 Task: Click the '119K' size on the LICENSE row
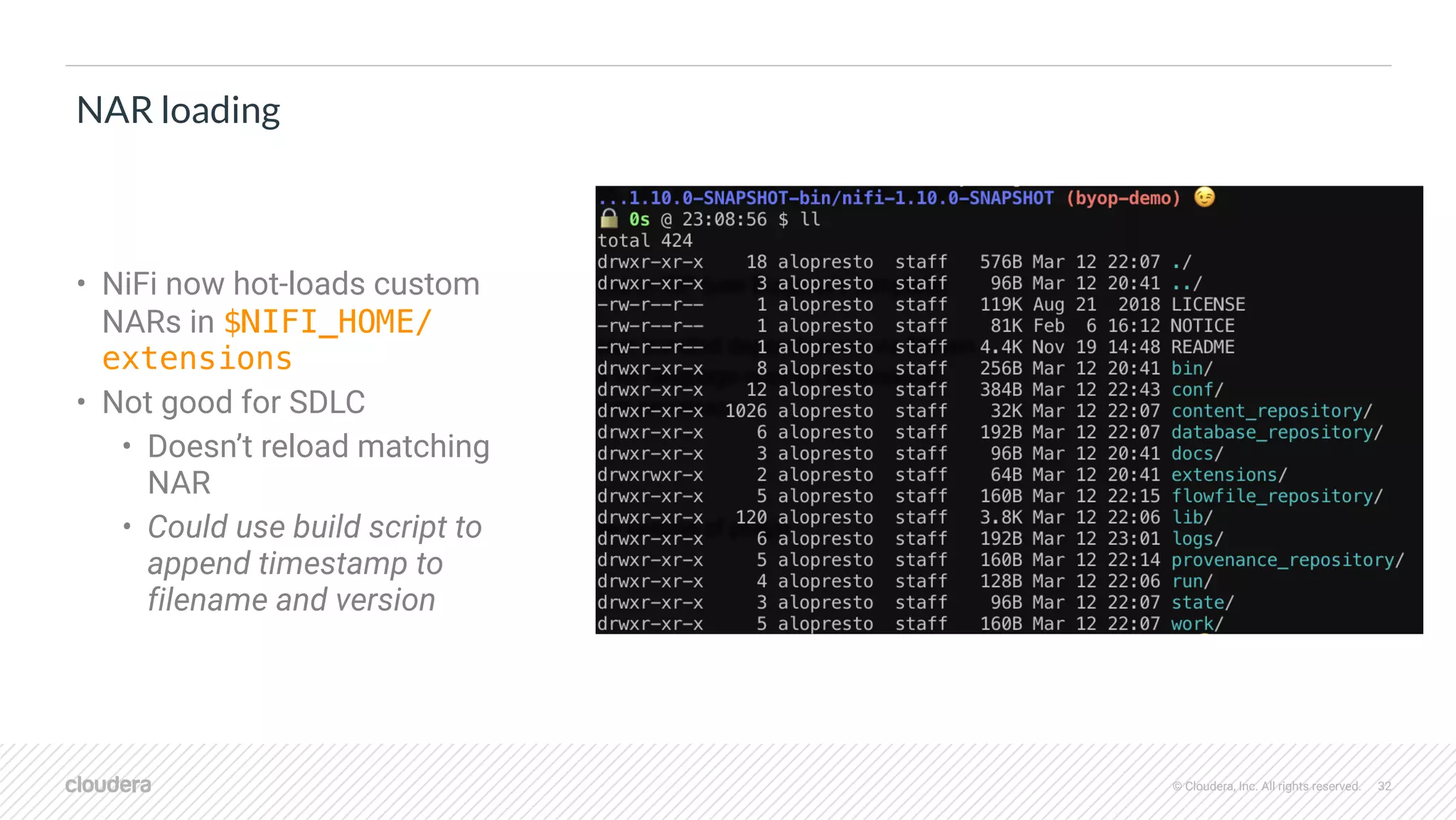coord(1001,304)
